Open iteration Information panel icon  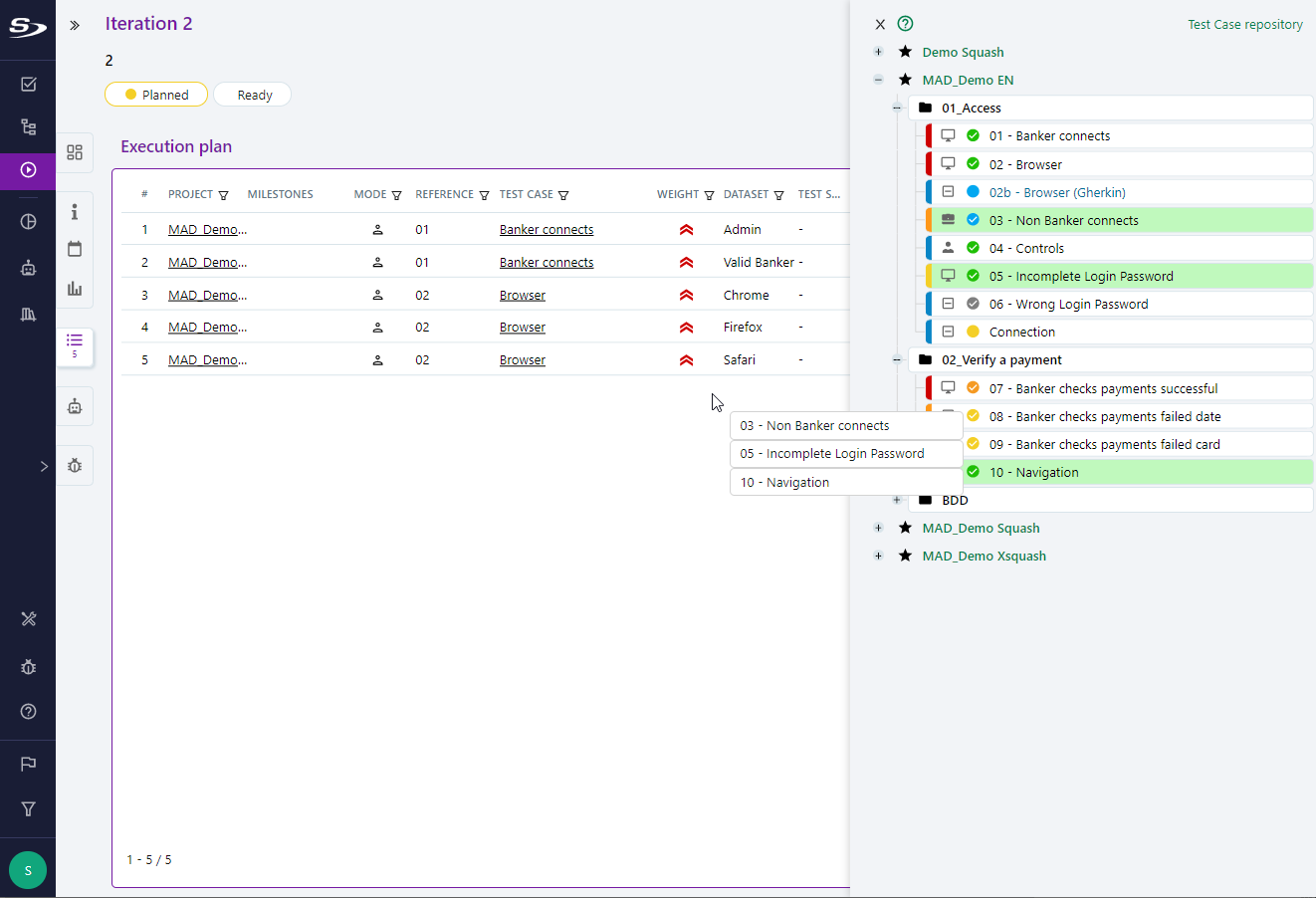tap(75, 212)
